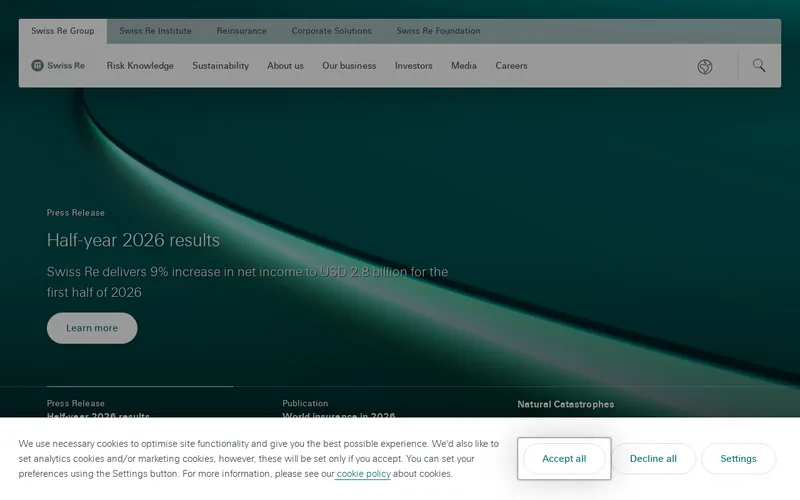
Task: Open the Sustainability menu
Action: click(220, 66)
